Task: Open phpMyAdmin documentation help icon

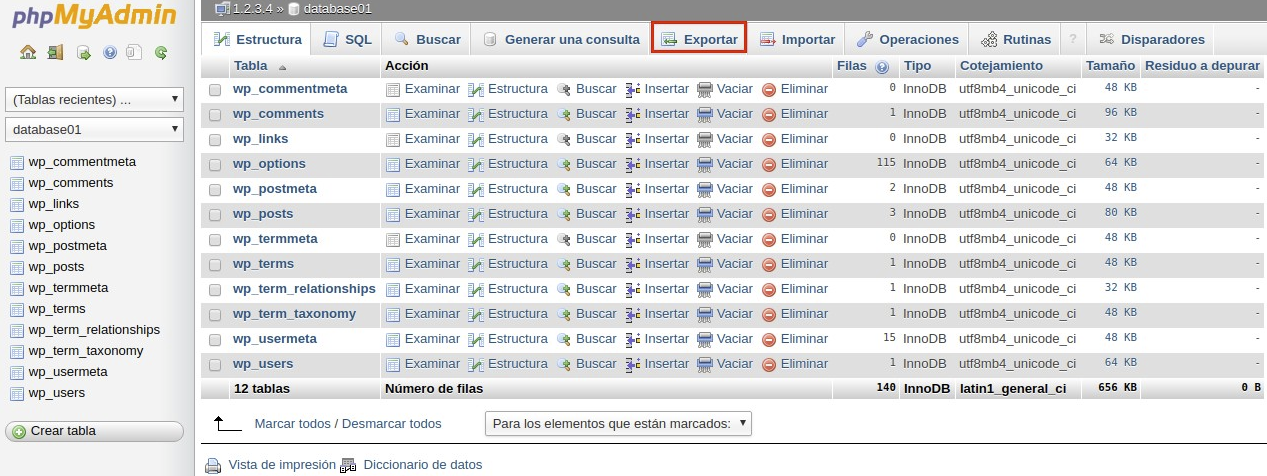Action: tap(109, 53)
